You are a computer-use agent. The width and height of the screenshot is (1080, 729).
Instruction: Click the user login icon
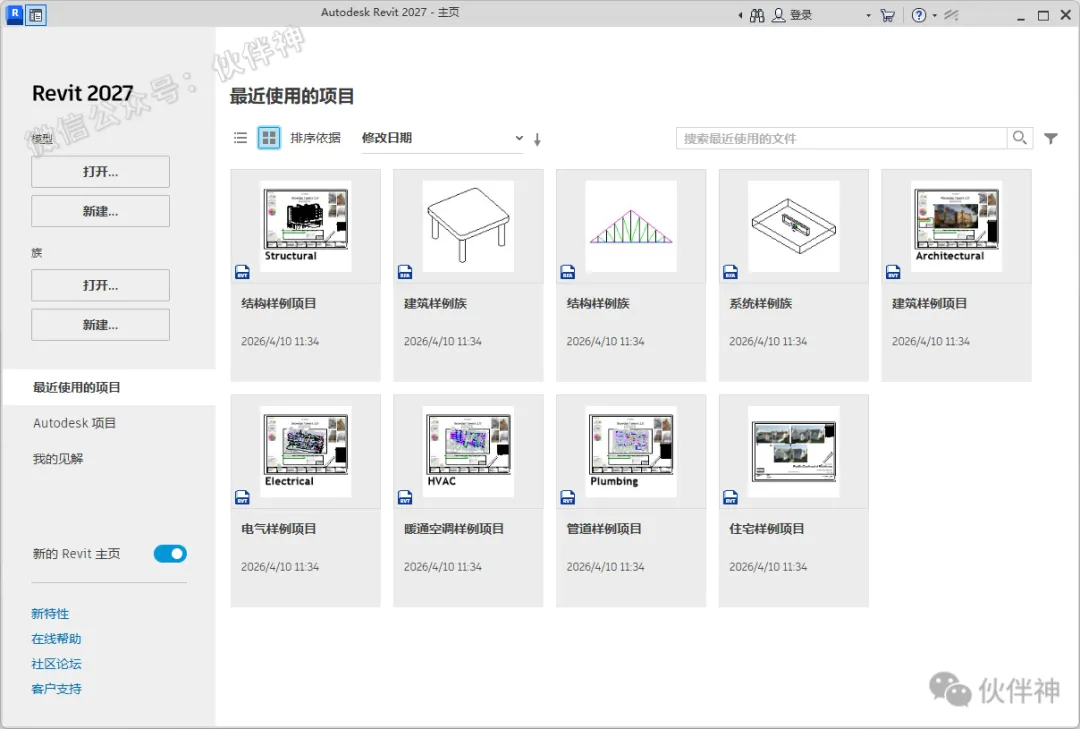pos(778,15)
